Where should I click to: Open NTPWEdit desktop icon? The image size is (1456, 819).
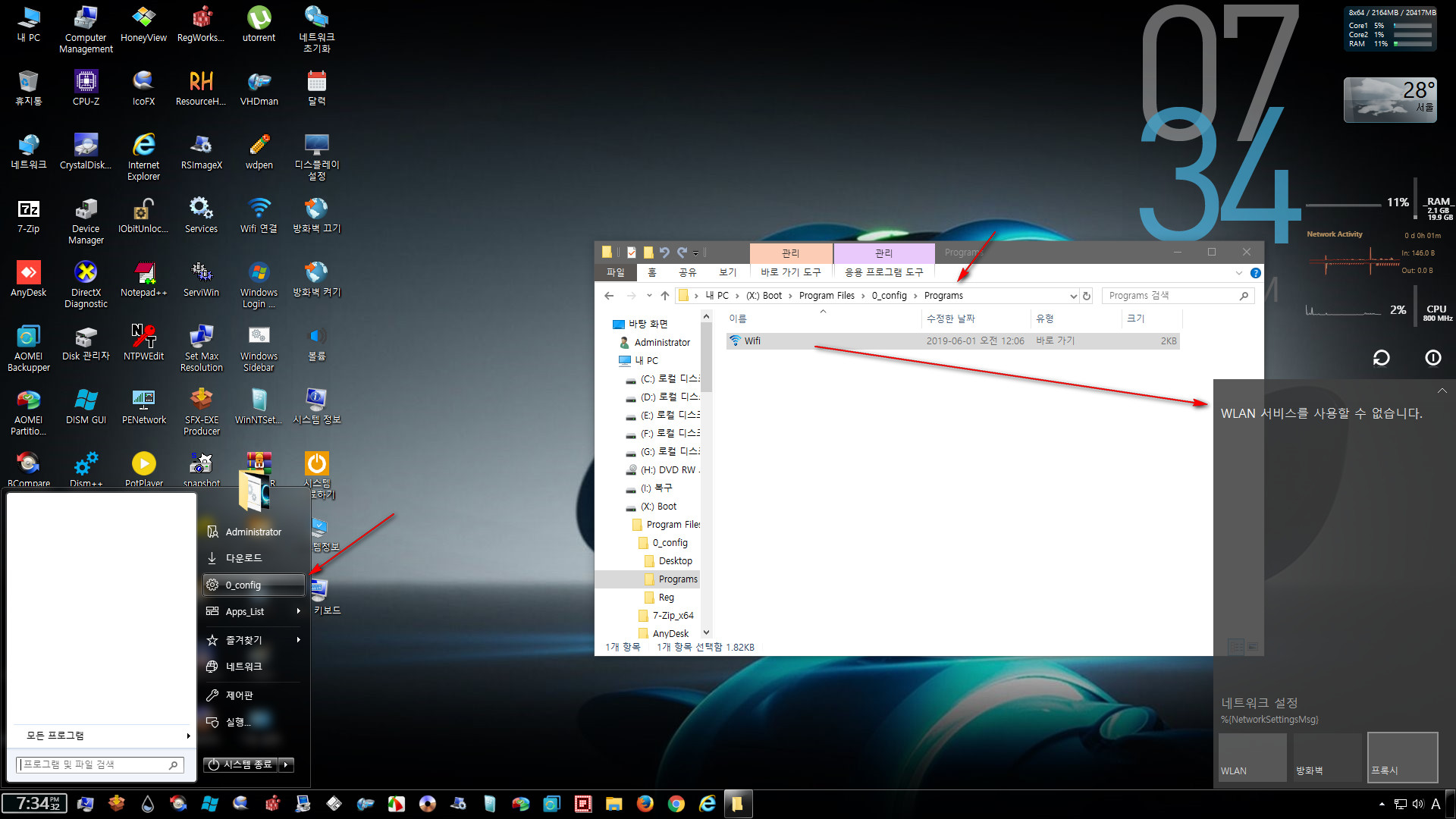pyautogui.click(x=143, y=342)
